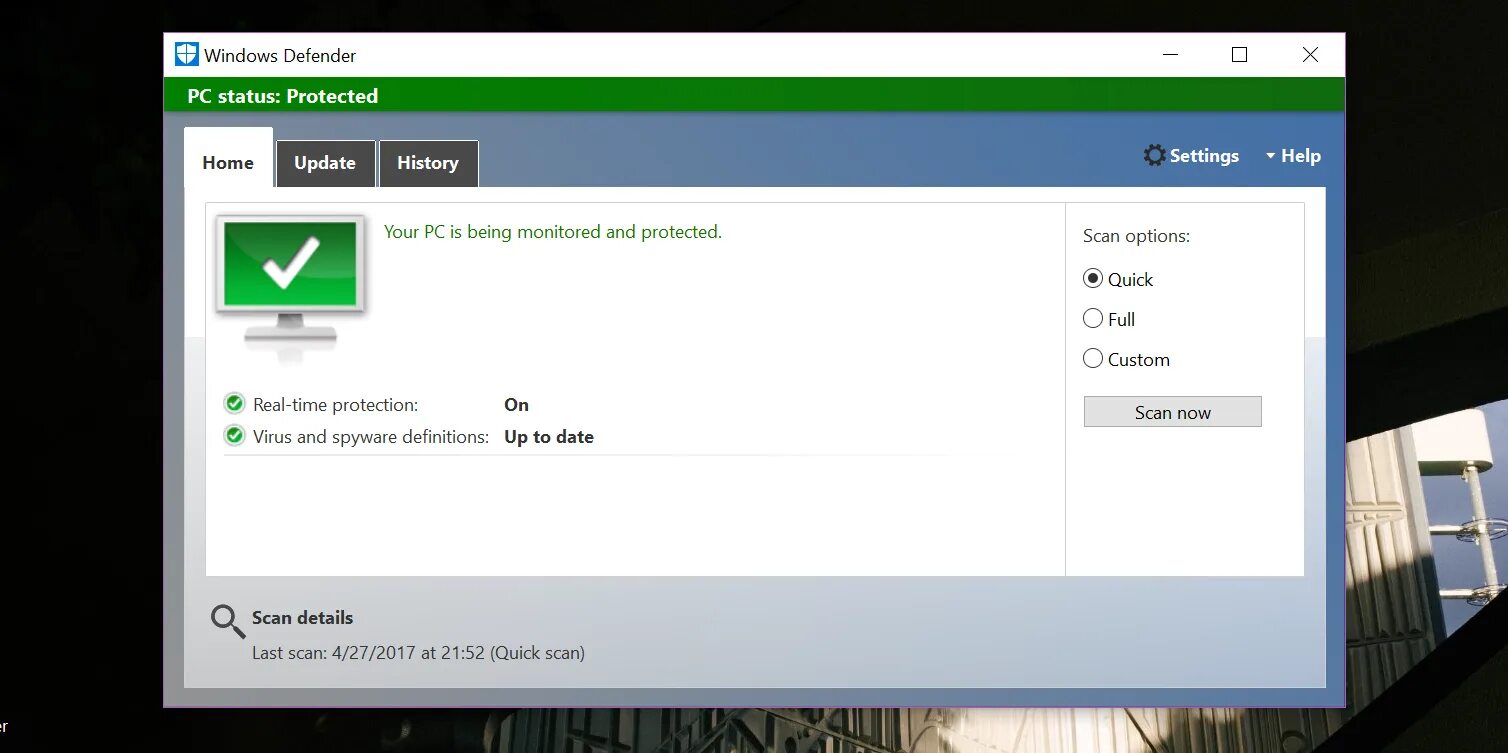
Task: Click the Scan details magnifying glass icon
Action: pyautogui.click(x=228, y=621)
